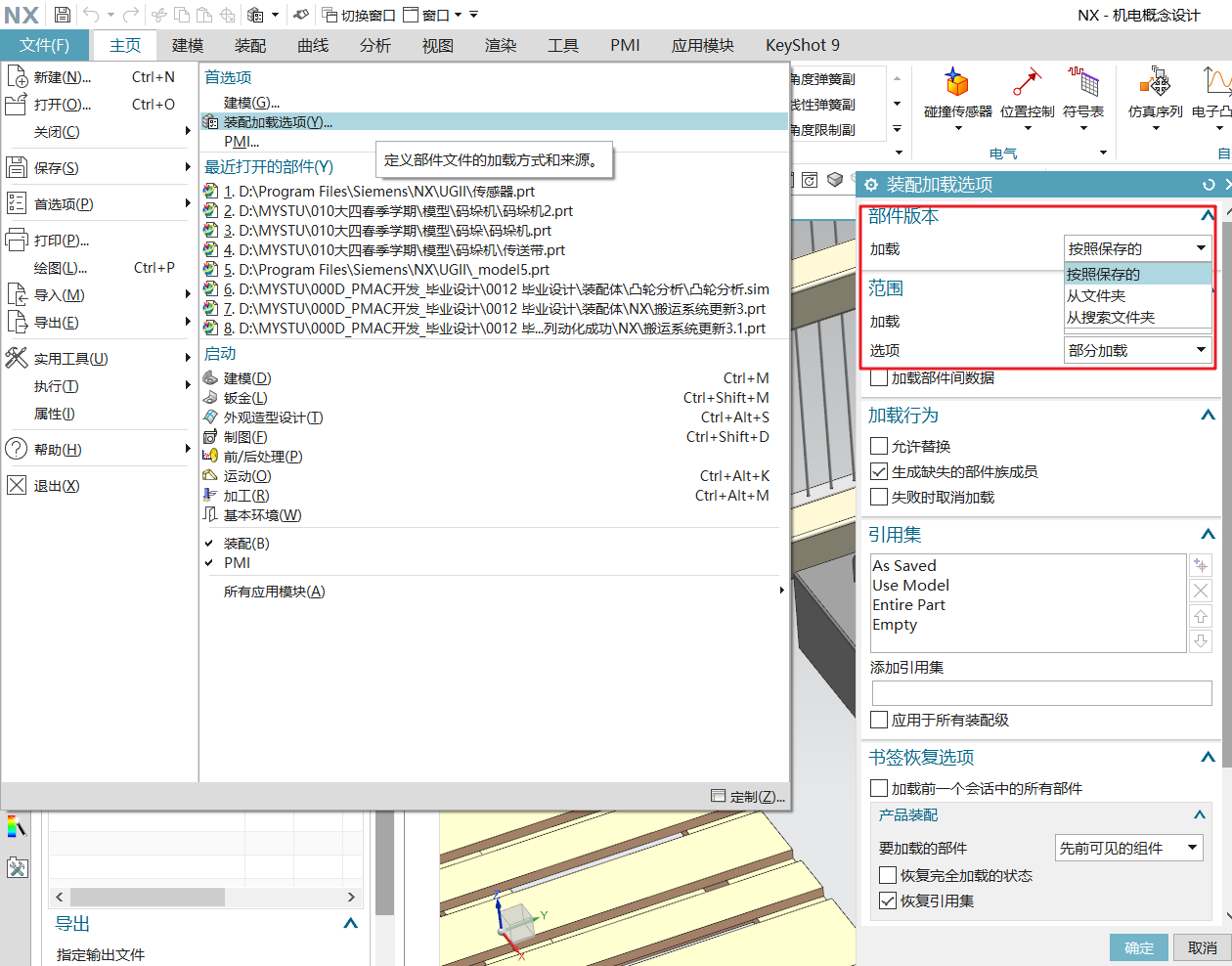Click the 退出 exit X icon
The image size is (1232, 966).
[17, 485]
